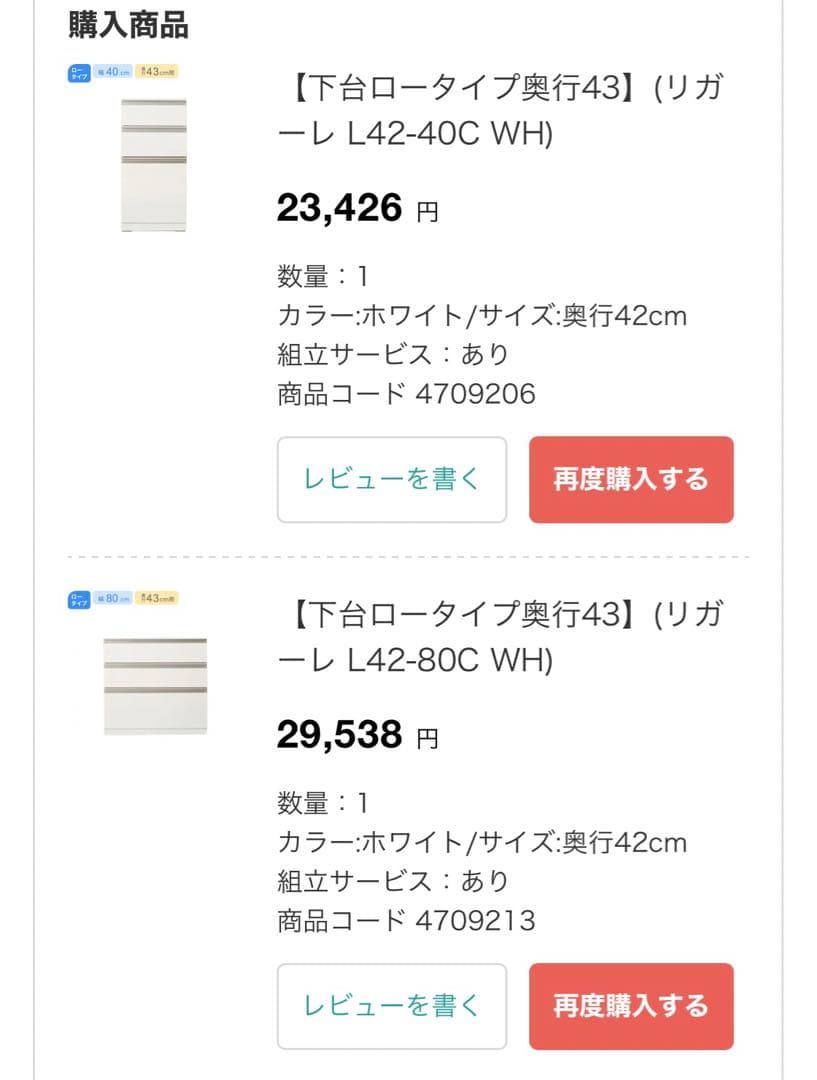Click the blue ロータイプ badge on the L42-80C item
Image resolution: width=817 pixels, height=1080 pixels.
tap(80, 599)
